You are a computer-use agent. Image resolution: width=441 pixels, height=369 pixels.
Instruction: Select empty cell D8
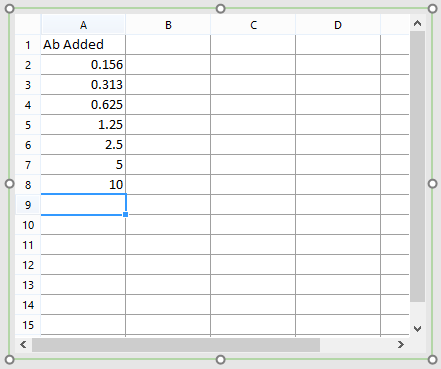coord(338,185)
